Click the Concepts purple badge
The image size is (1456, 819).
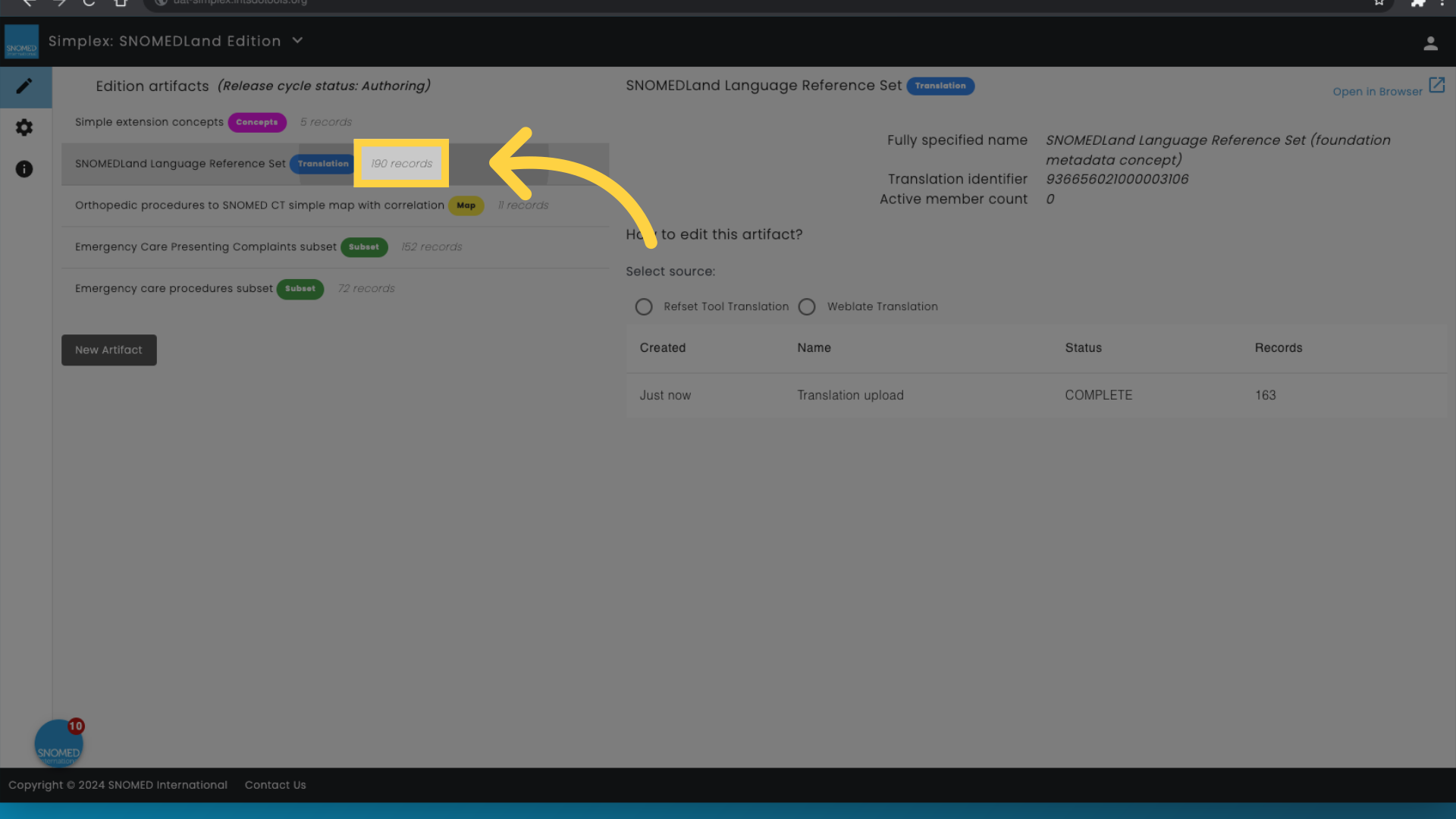point(257,122)
